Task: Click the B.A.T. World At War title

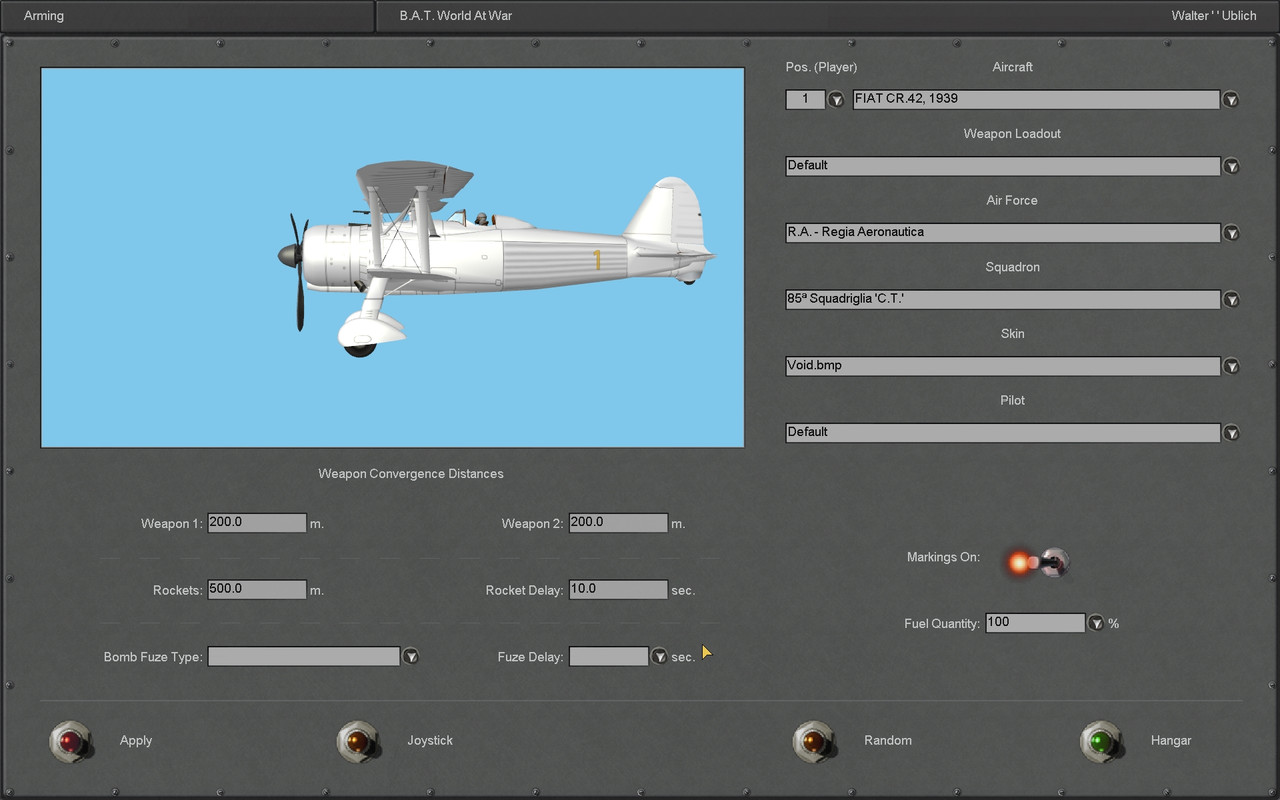Action: click(x=456, y=16)
